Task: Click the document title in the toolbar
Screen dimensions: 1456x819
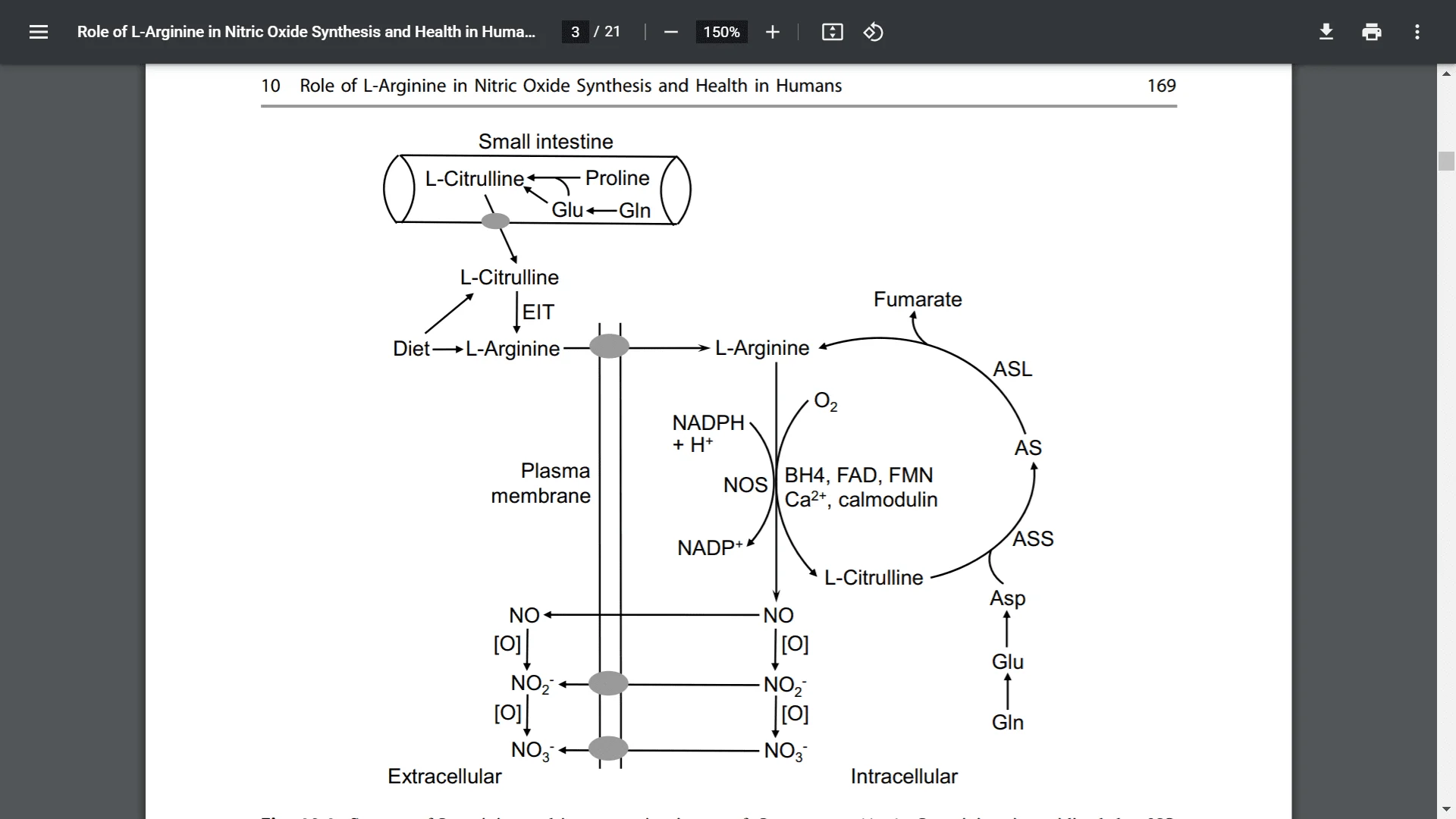Action: pyautogui.click(x=306, y=32)
